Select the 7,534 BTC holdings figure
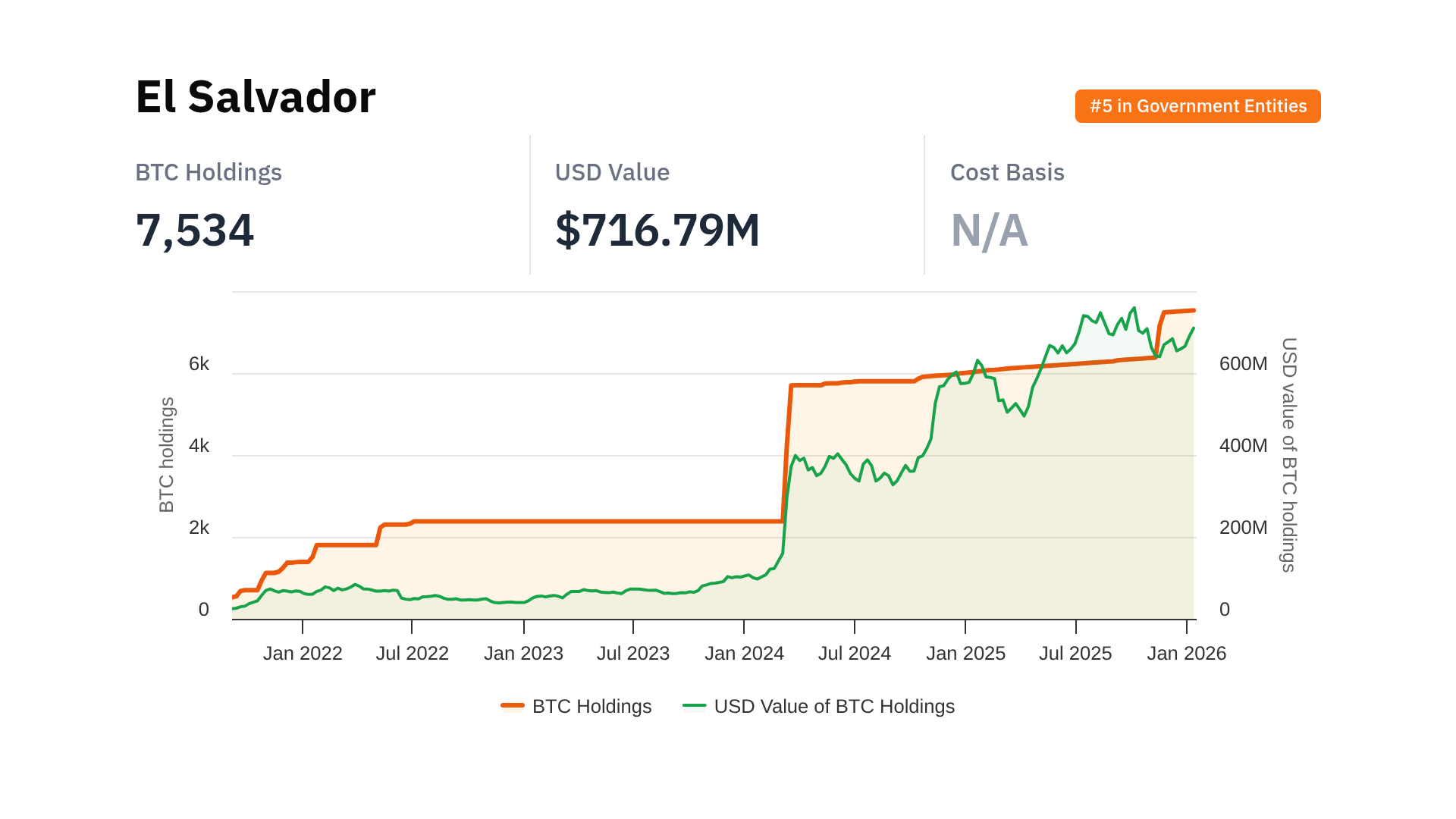This screenshot has height=819, width=1456. [195, 231]
